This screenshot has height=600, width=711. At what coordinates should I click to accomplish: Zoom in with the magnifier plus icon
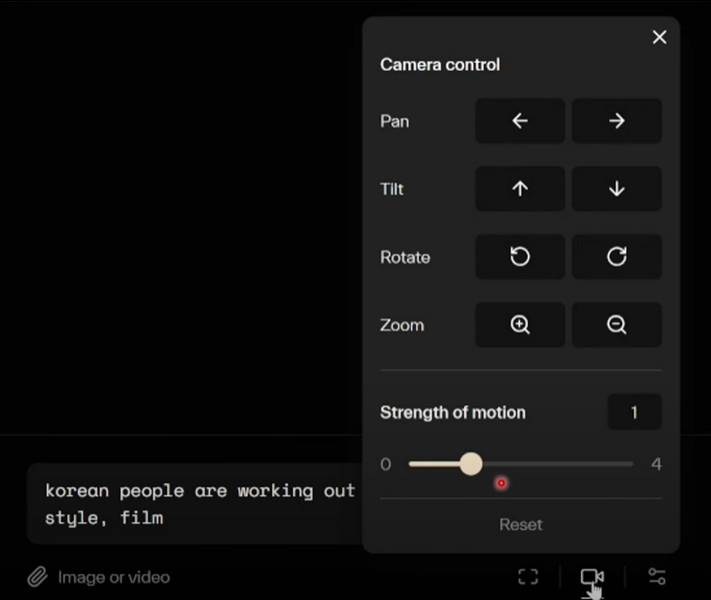click(520, 325)
